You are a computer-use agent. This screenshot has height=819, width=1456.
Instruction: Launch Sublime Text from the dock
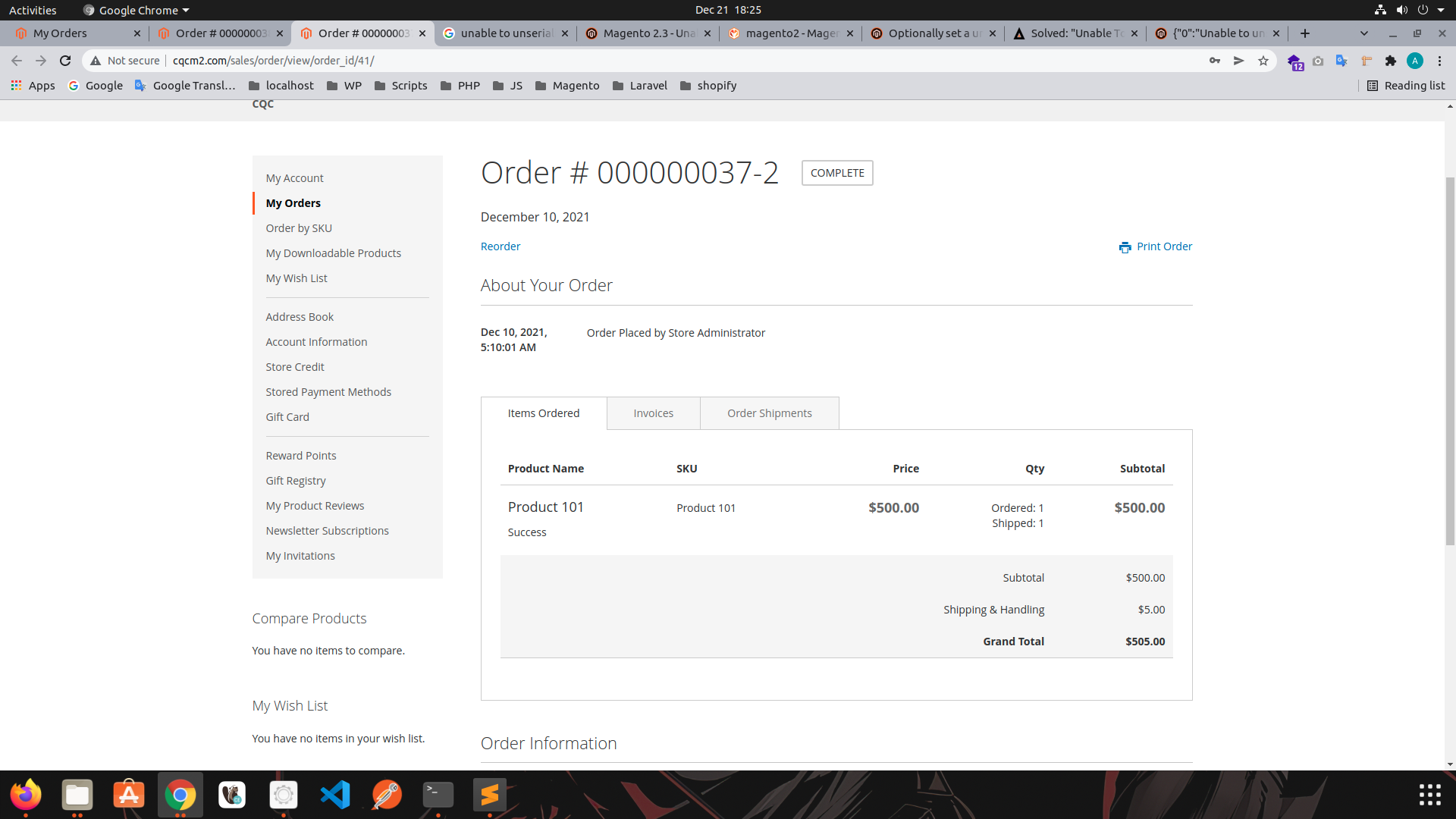490,795
